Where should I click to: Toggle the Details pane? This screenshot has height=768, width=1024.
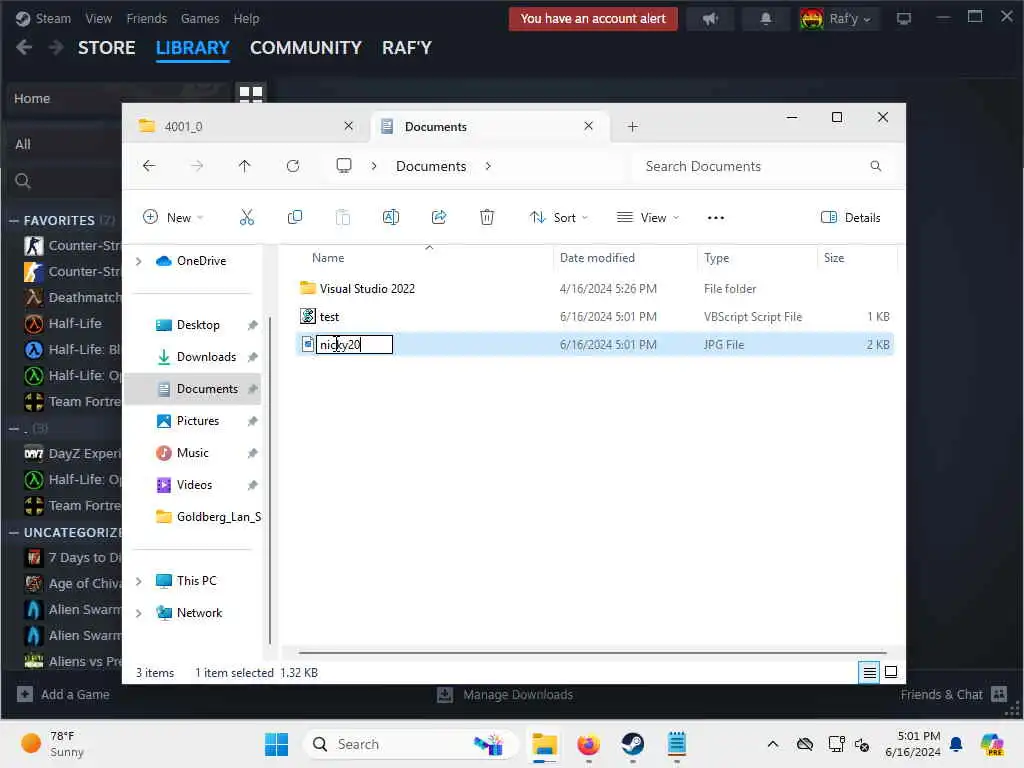coord(850,217)
